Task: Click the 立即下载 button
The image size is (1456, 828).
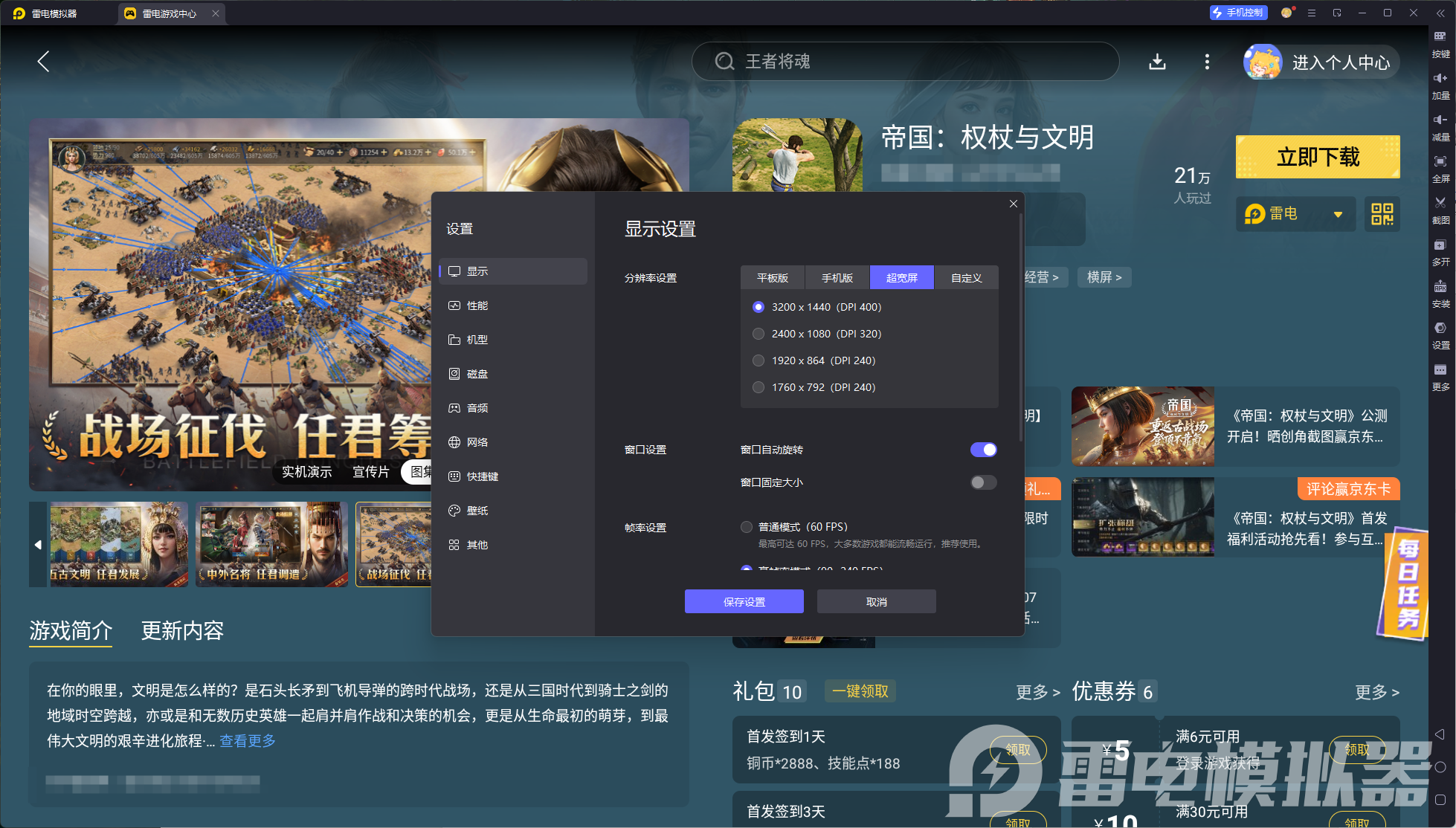Action: pyautogui.click(x=1317, y=157)
